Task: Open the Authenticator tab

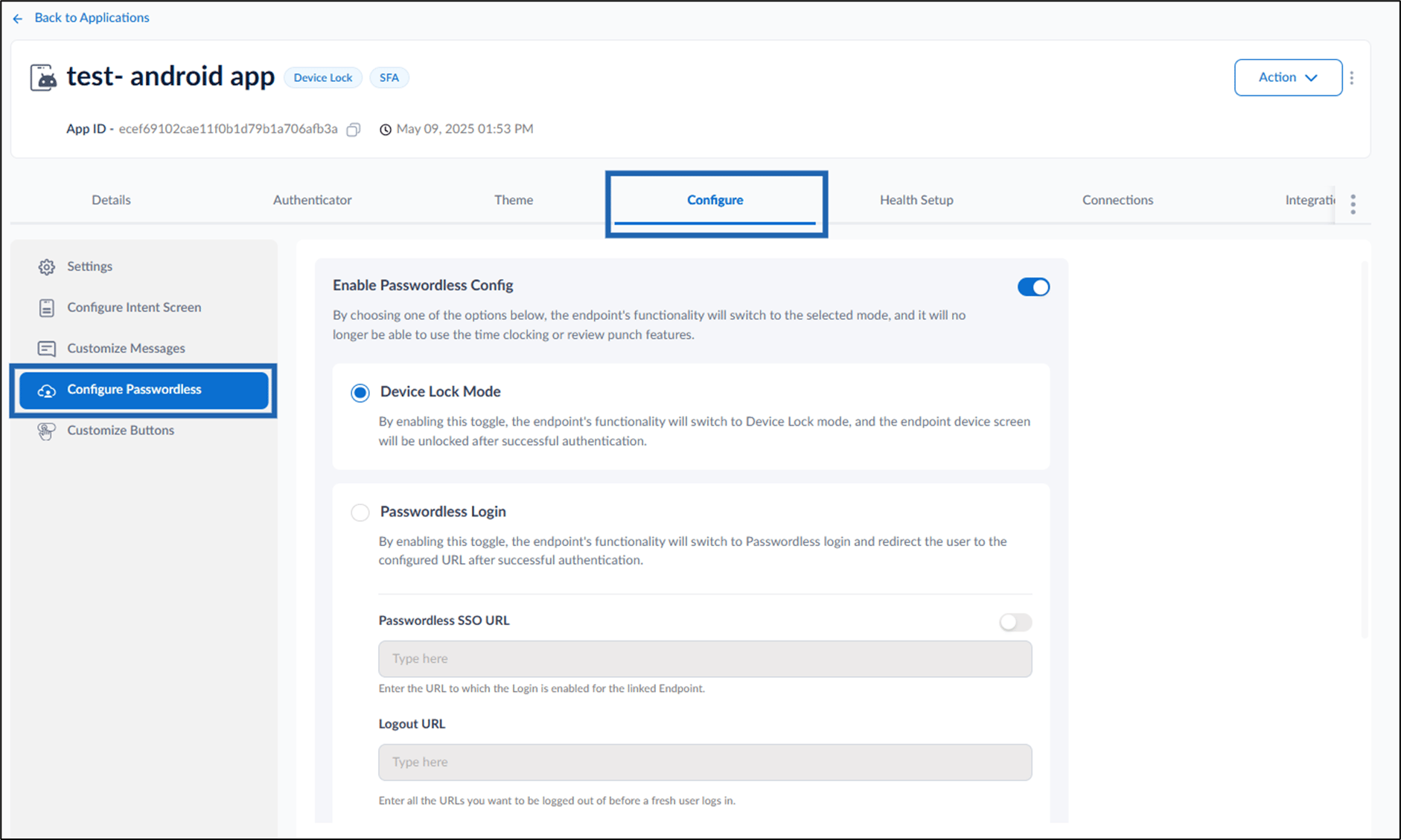Action: (312, 199)
